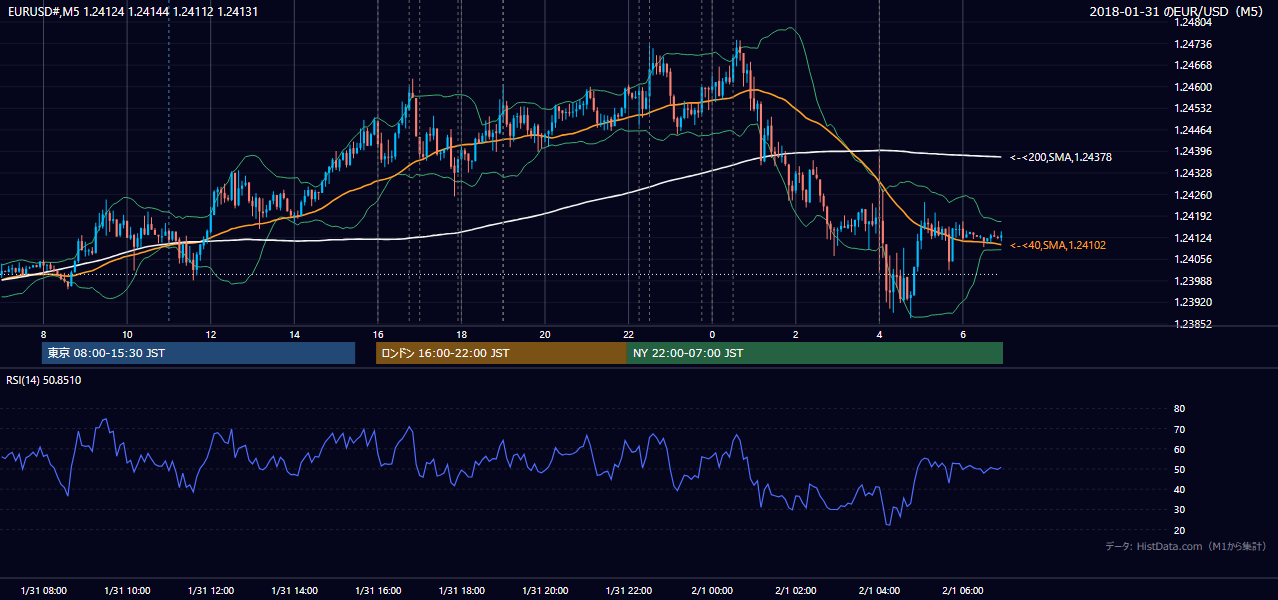Select the London 16:00-22:00 JST session bar
The width and height of the screenshot is (1278, 600).
501,353
